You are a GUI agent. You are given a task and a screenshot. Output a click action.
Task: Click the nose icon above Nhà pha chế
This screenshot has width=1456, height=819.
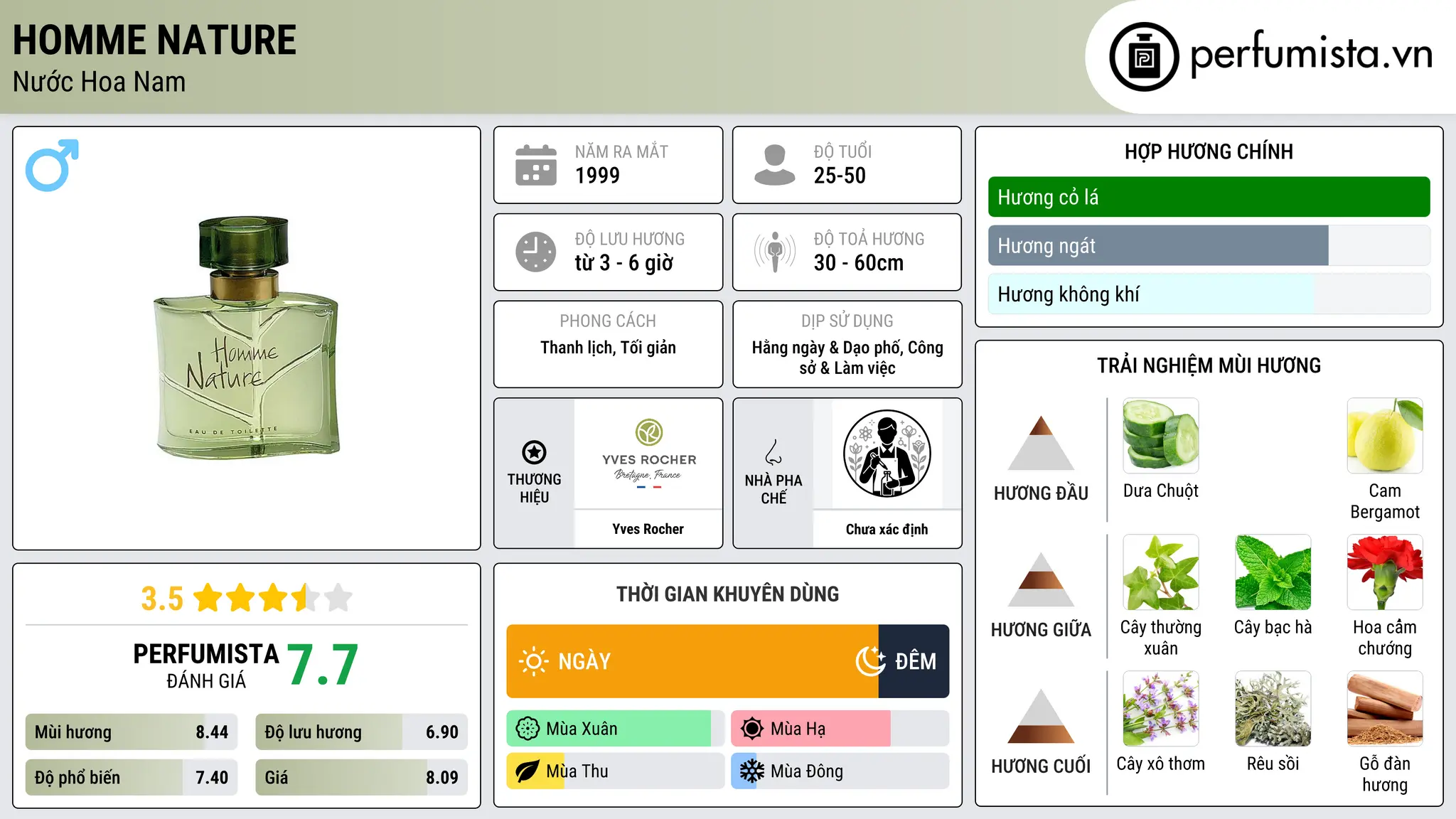coord(773,452)
